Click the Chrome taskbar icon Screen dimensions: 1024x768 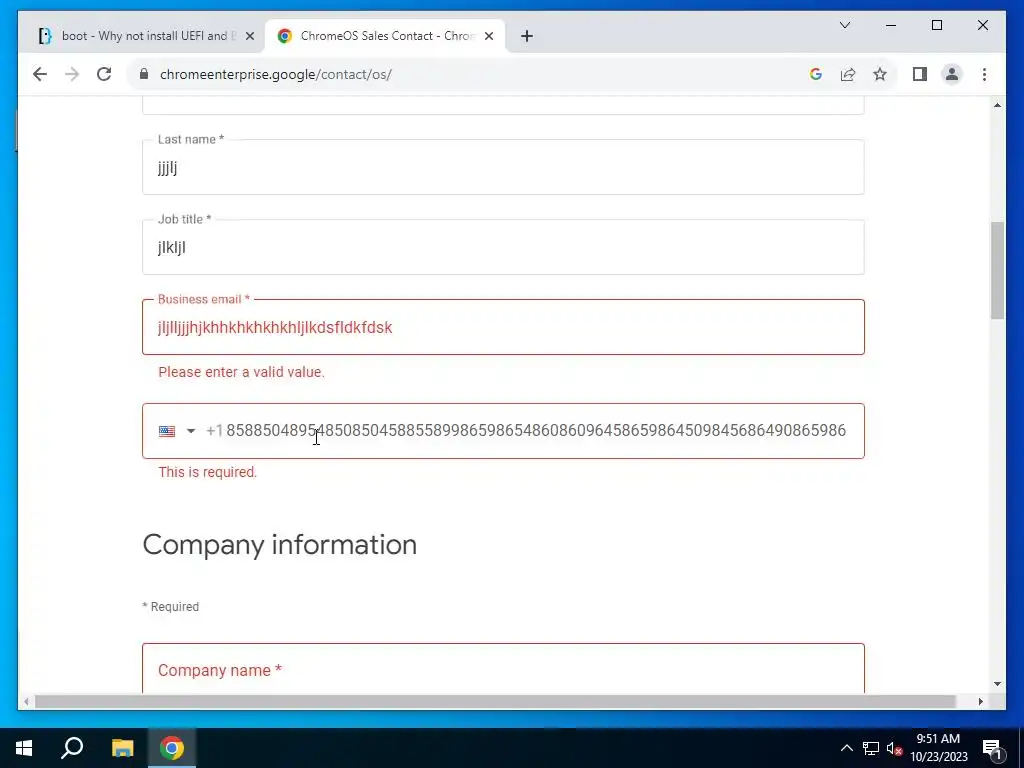[x=172, y=748]
